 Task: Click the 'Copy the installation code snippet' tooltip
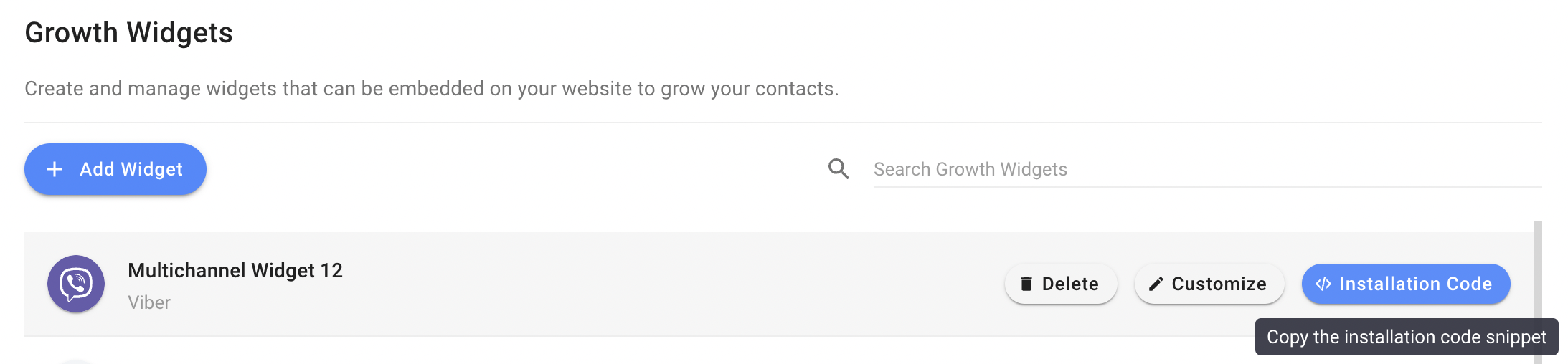tap(1406, 337)
